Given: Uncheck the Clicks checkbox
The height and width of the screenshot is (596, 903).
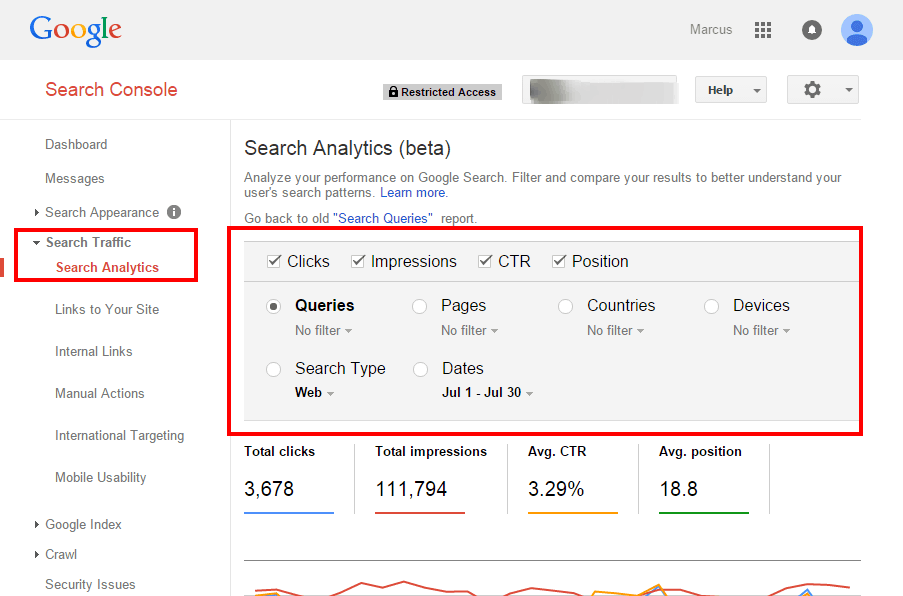Looking at the screenshot, I should (x=274, y=261).
